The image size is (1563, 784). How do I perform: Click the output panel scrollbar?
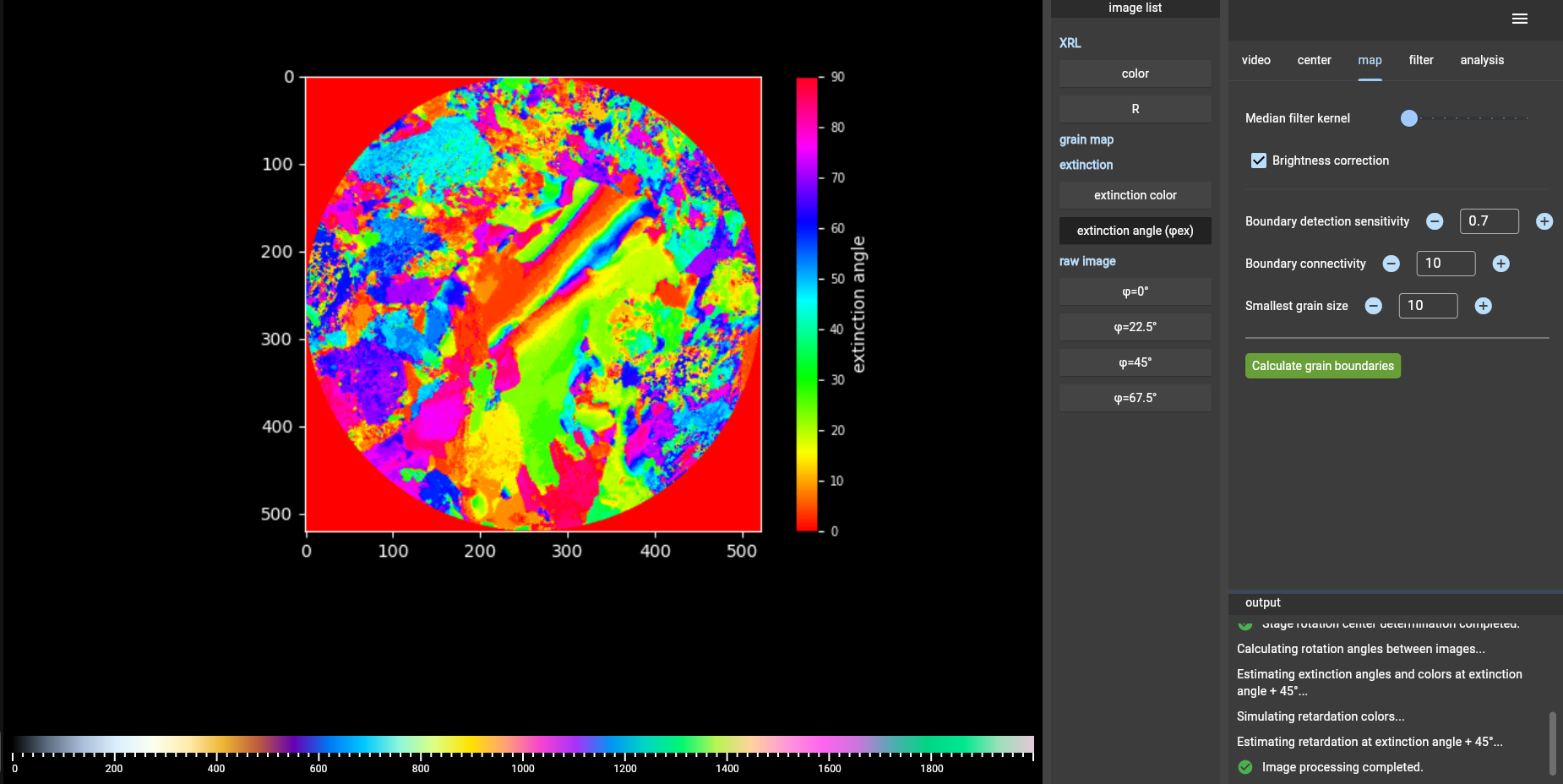[x=1552, y=743]
